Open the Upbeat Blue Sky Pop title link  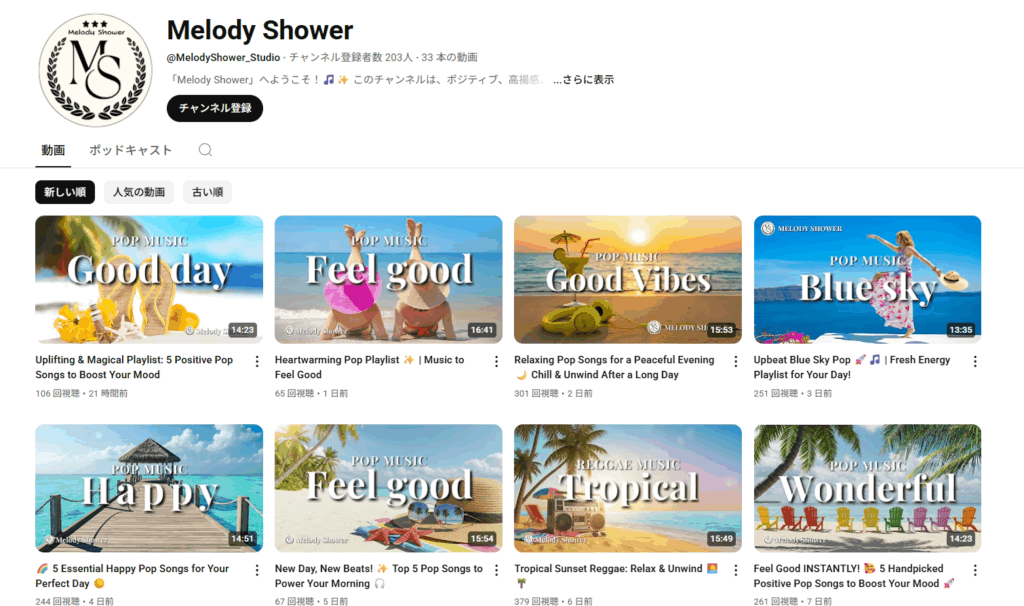coord(852,367)
